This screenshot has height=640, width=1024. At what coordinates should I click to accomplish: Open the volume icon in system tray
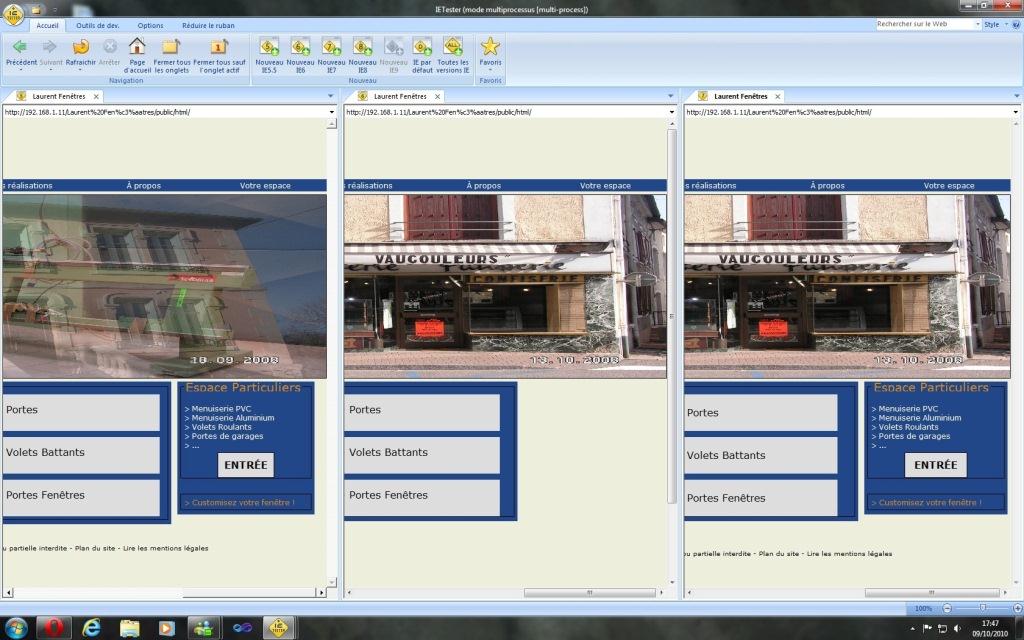[957, 628]
